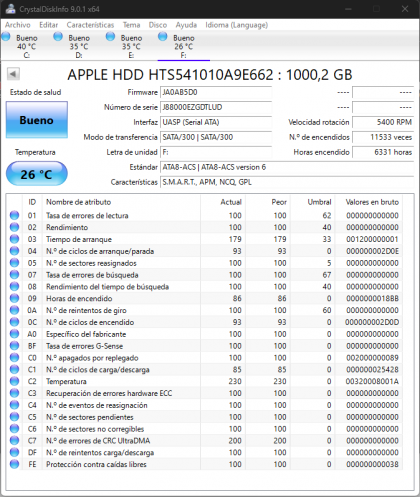Click status icon for errores hardware ECC
Viewport: 420px width, 497px height.
(x=14, y=393)
